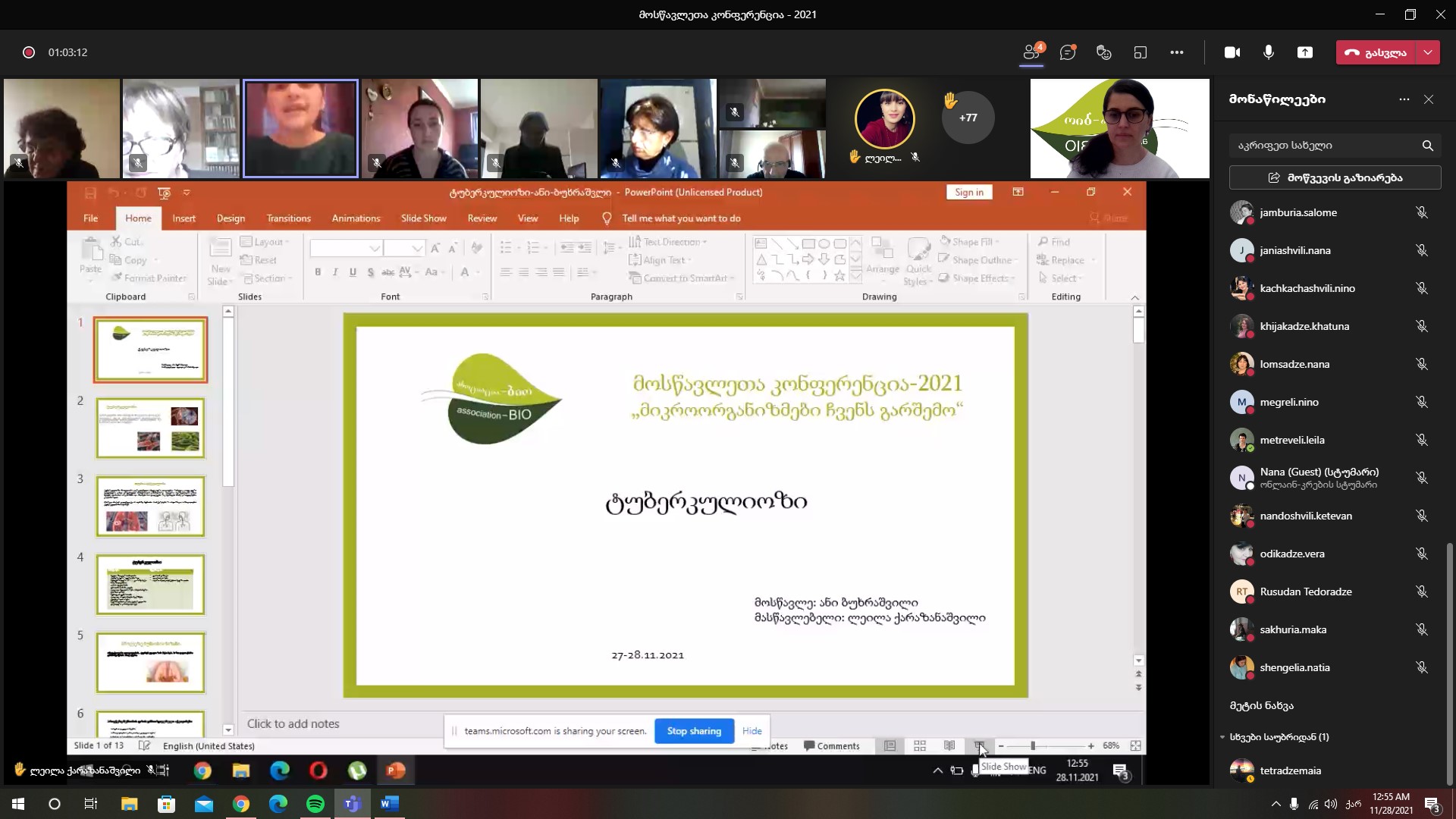
Task: Open the PowerPoint File tab
Action: [x=90, y=218]
